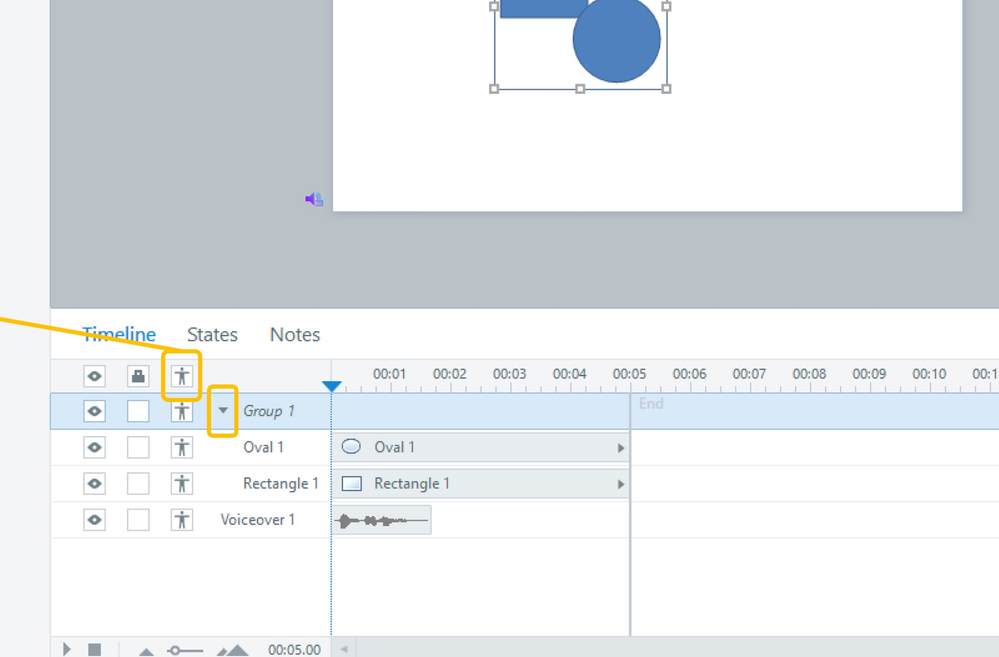Click the accessibility icon for Group 1
Viewport: 999px width, 657px height.
point(182,411)
